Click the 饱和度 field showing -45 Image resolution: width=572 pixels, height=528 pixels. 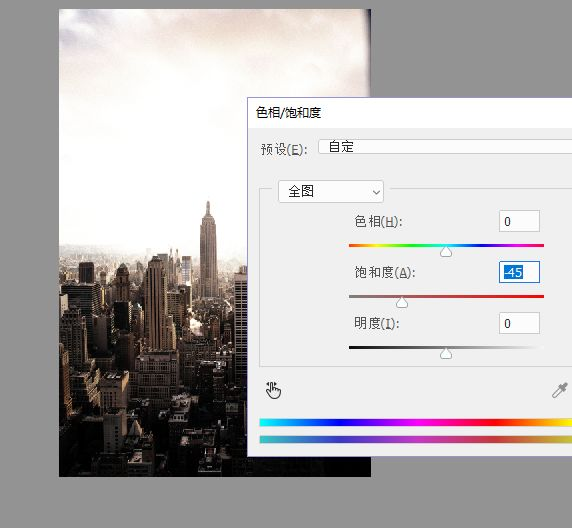click(519, 272)
